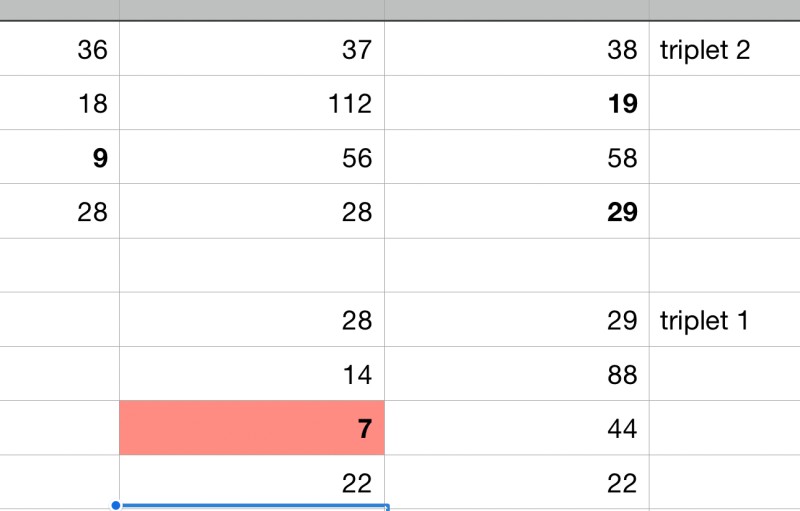The image size is (800, 511).
Task: Click the cell with value 112
Action: (252, 103)
